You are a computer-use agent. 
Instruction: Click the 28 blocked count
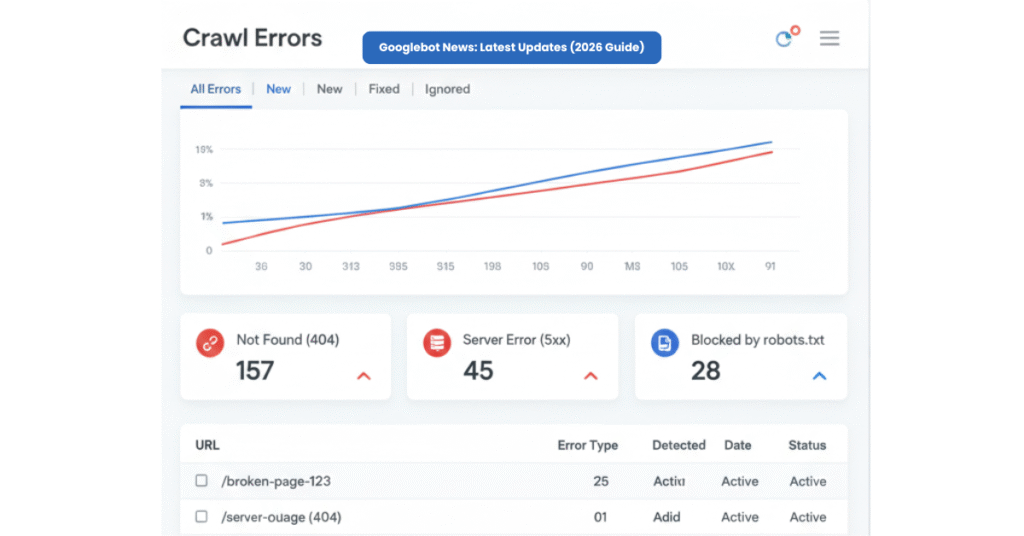click(x=705, y=371)
